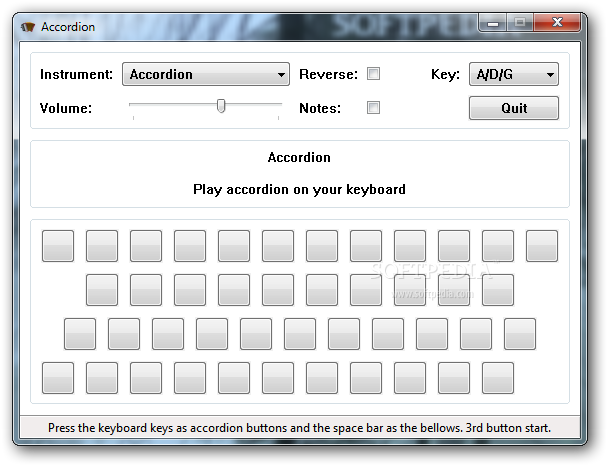Viewport: 608px width, 466px height.
Task: Play the rightmost key in the top button row
Action: click(542, 246)
